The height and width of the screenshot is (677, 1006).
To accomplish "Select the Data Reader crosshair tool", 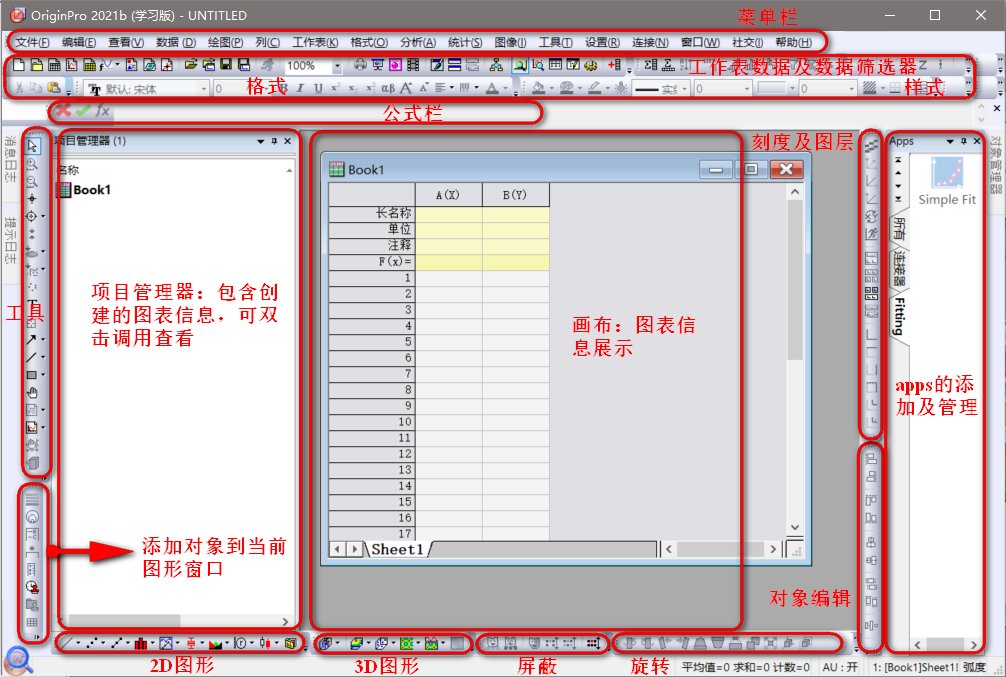I will pos(31,216).
